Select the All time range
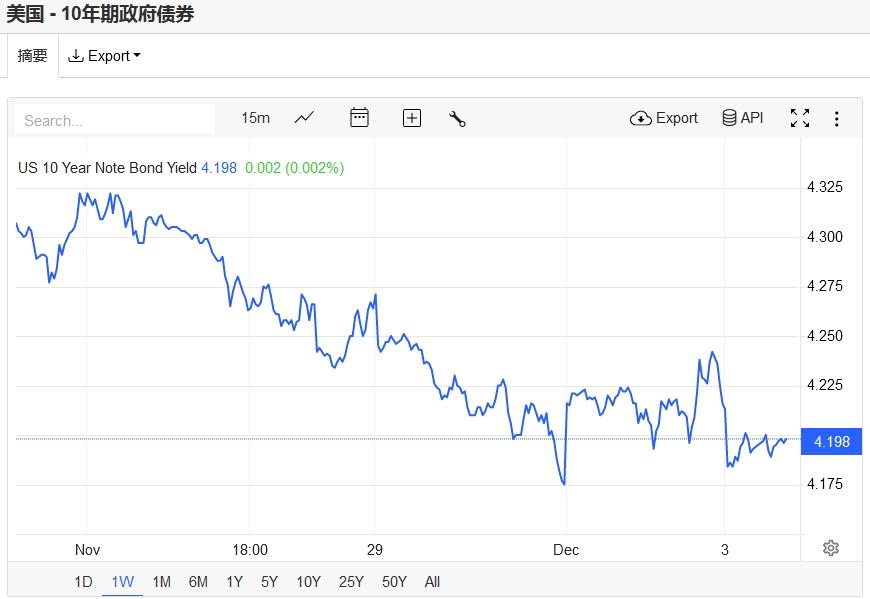The width and height of the screenshot is (870, 599). pos(432,582)
